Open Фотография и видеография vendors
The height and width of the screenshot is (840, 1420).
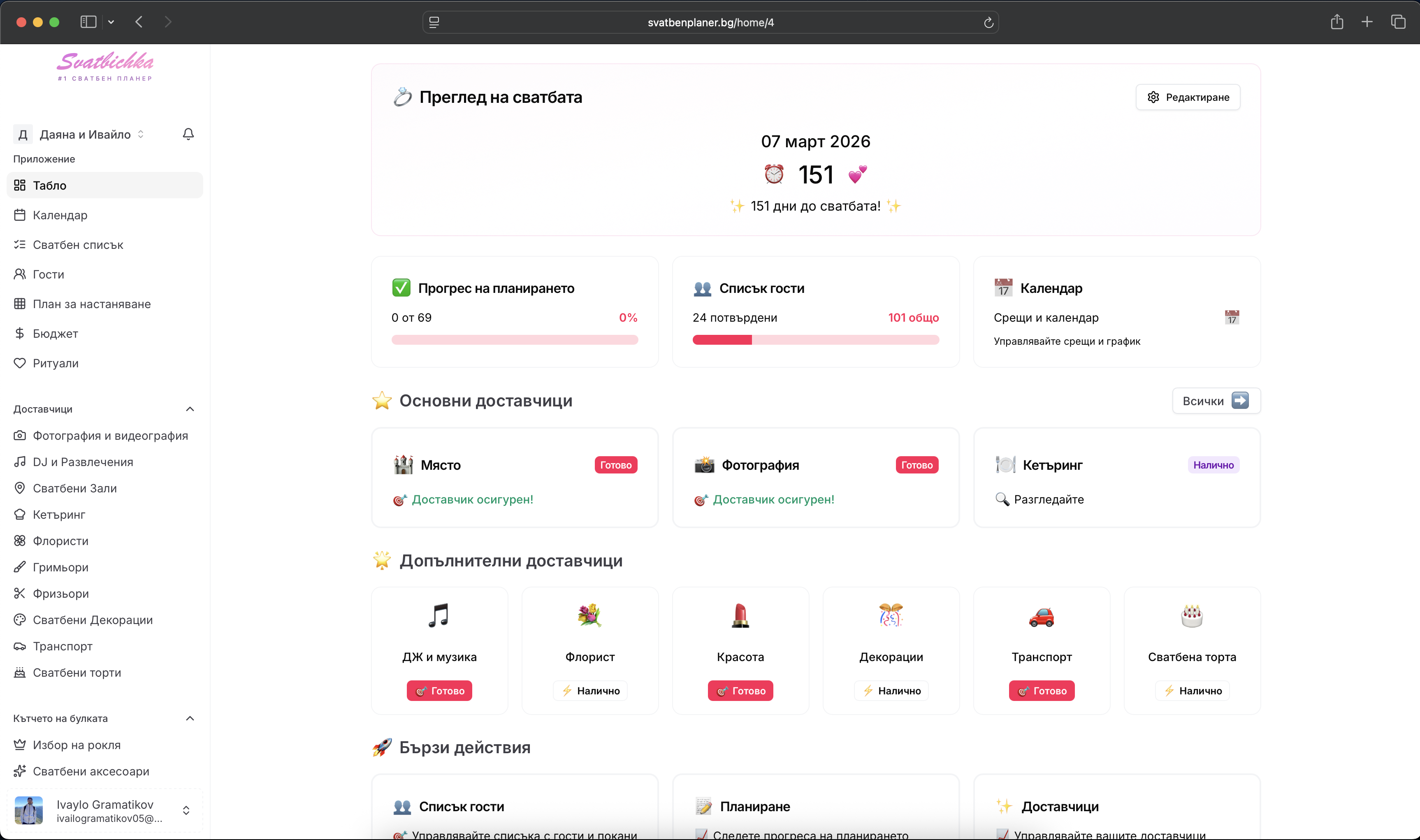(x=110, y=435)
